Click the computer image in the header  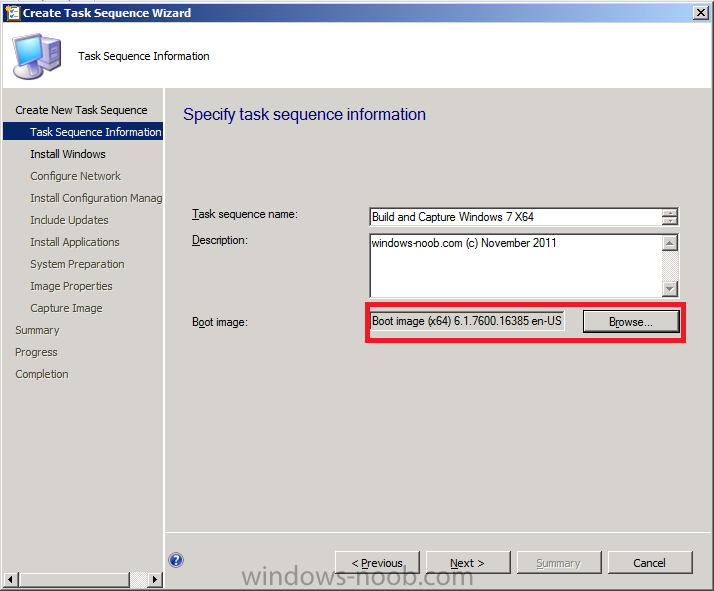click(37, 56)
